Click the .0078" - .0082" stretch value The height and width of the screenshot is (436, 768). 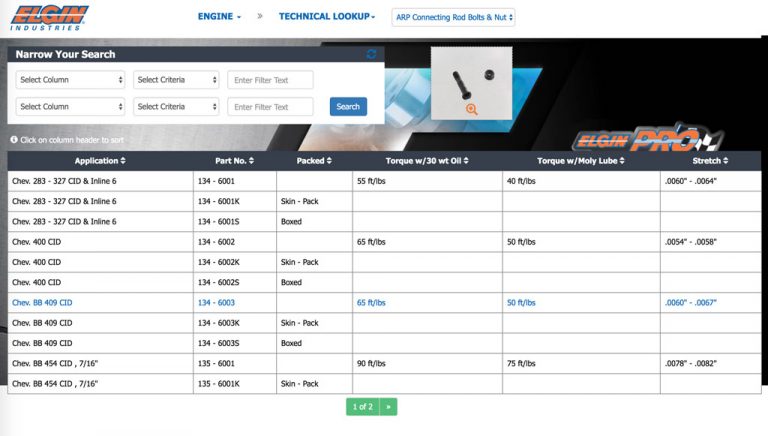(691, 363)
